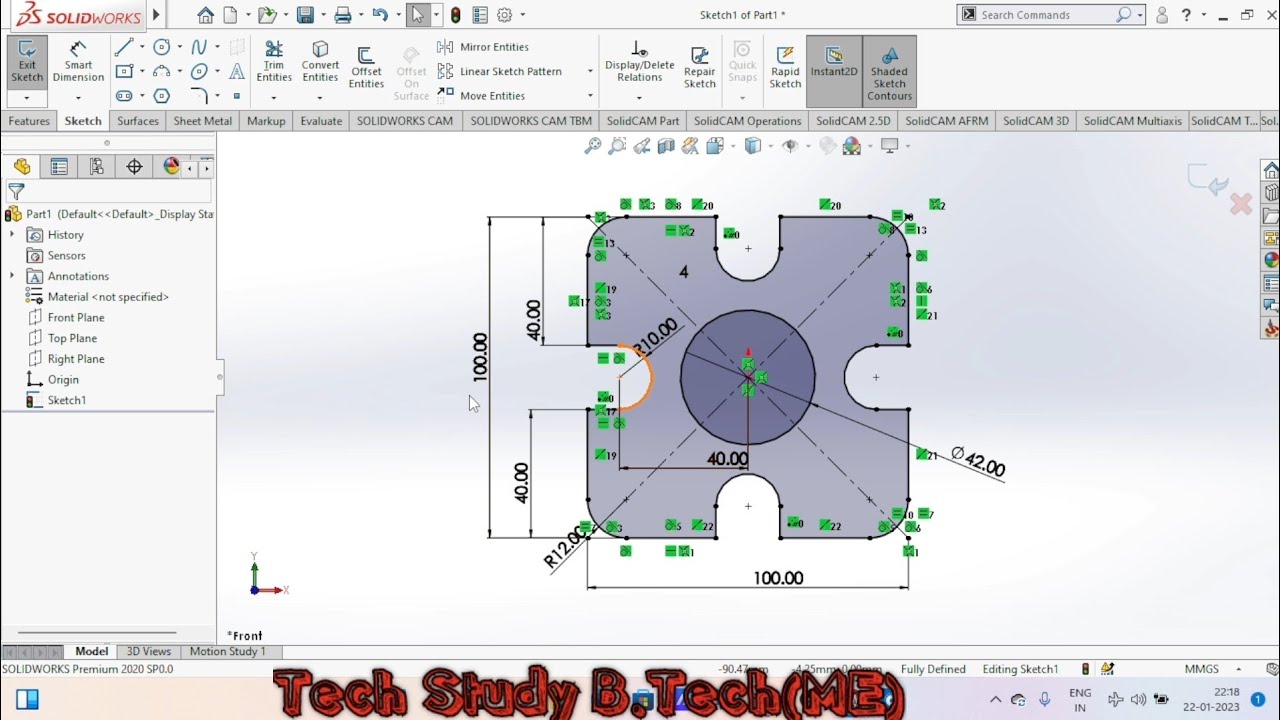The height and width of the screenshot is (720, 1280).
Task: Click the Undo icon
Action: pyautogui.click(x=379, y=15)
